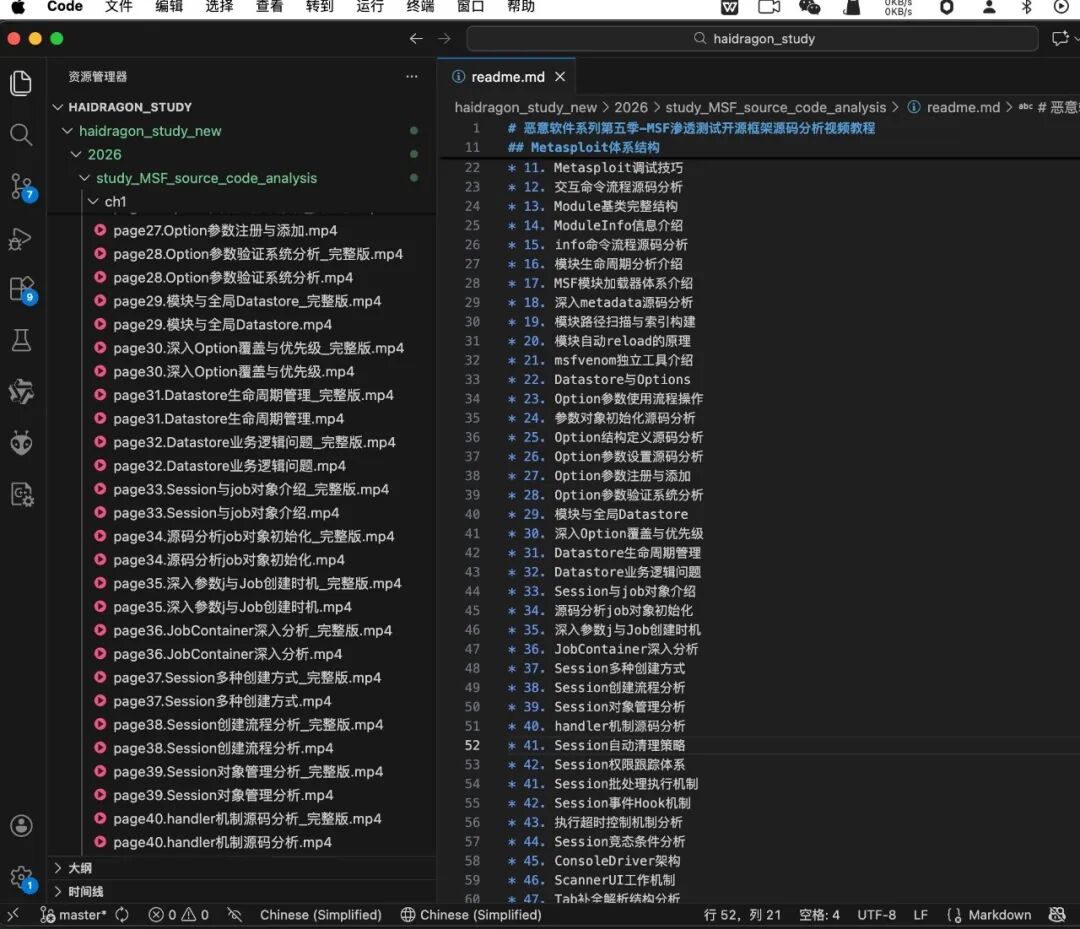Viewport: 1080px width, 929px height.
Task: Open the Manage gear icon
Action: [x=21, y=877]
